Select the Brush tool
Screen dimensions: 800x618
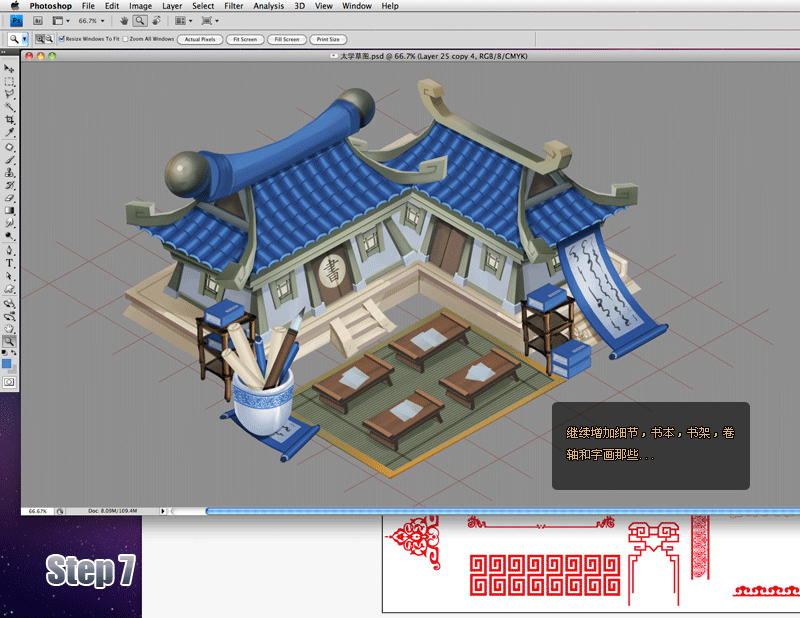(x=9, y=160)
